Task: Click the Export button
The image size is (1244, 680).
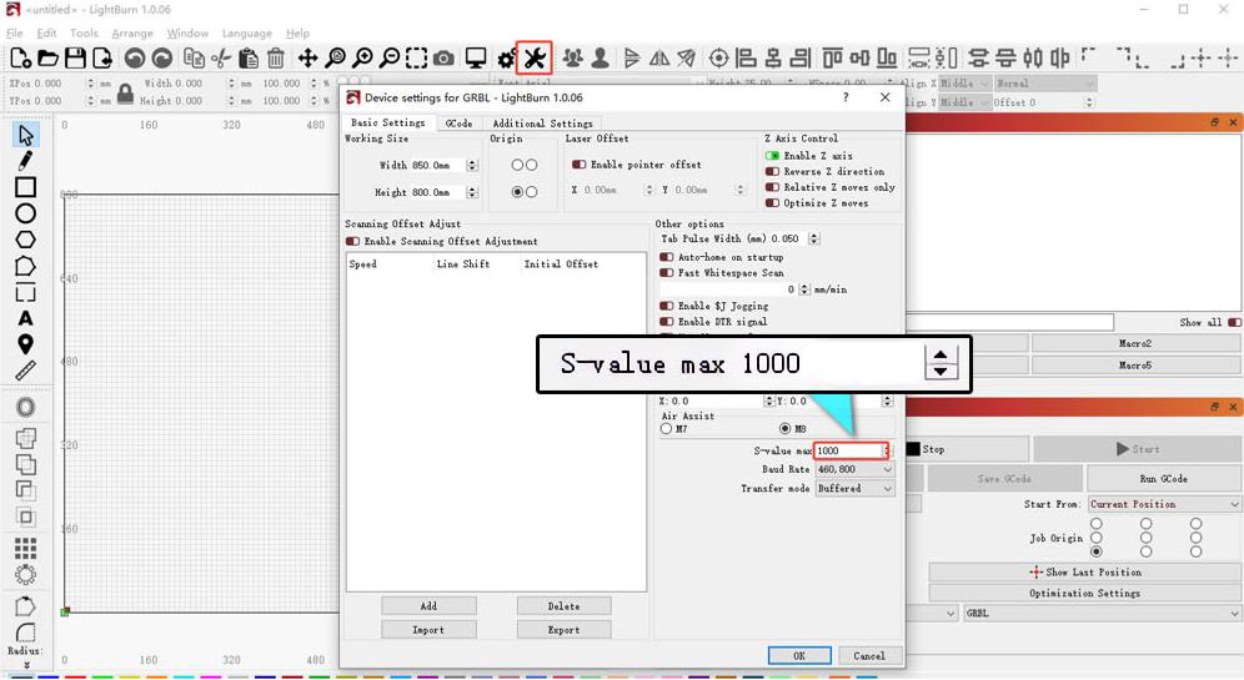Action: point(563,630)
